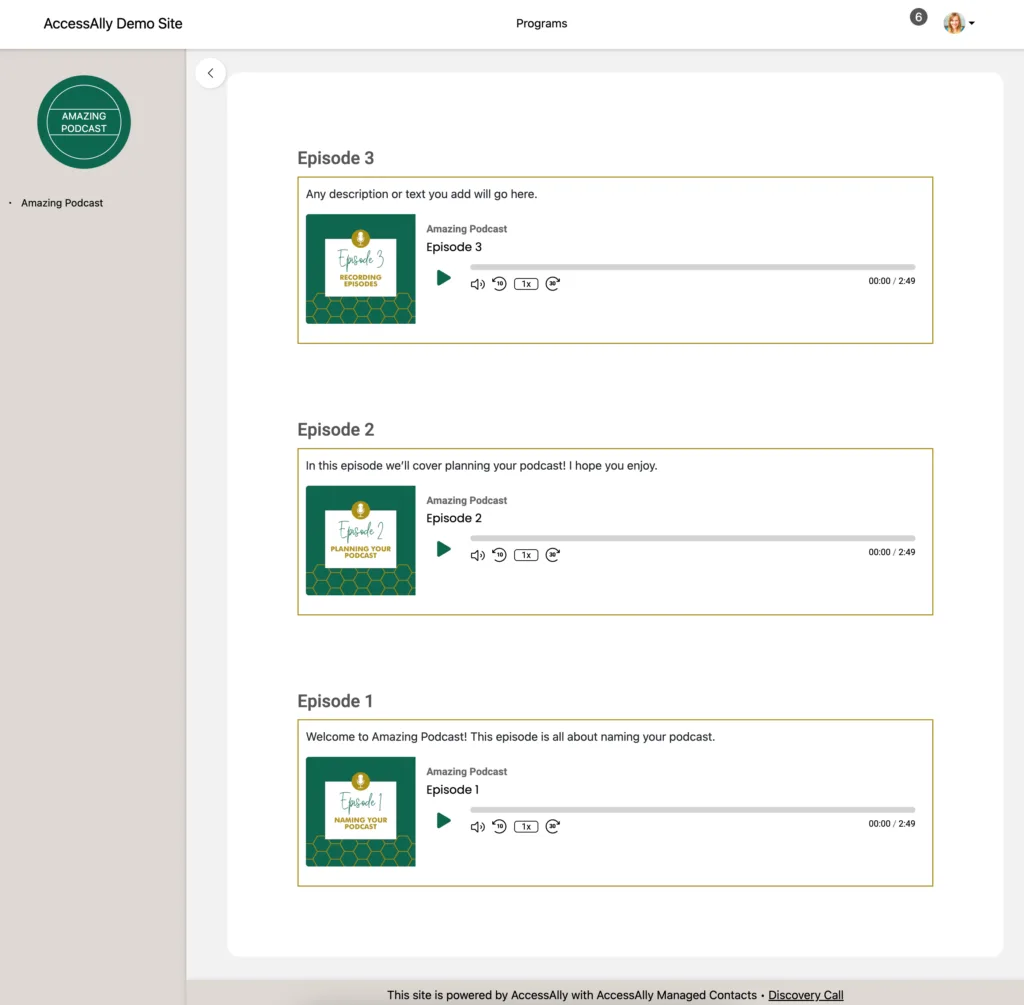Rewind Episode 3 by 10 seconds

pos(499,284)
